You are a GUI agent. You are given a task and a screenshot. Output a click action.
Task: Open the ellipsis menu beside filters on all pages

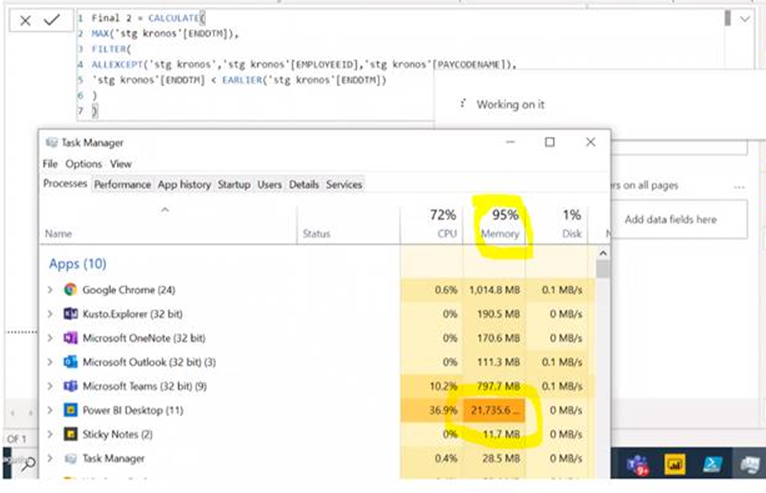[x=739, y=187]
